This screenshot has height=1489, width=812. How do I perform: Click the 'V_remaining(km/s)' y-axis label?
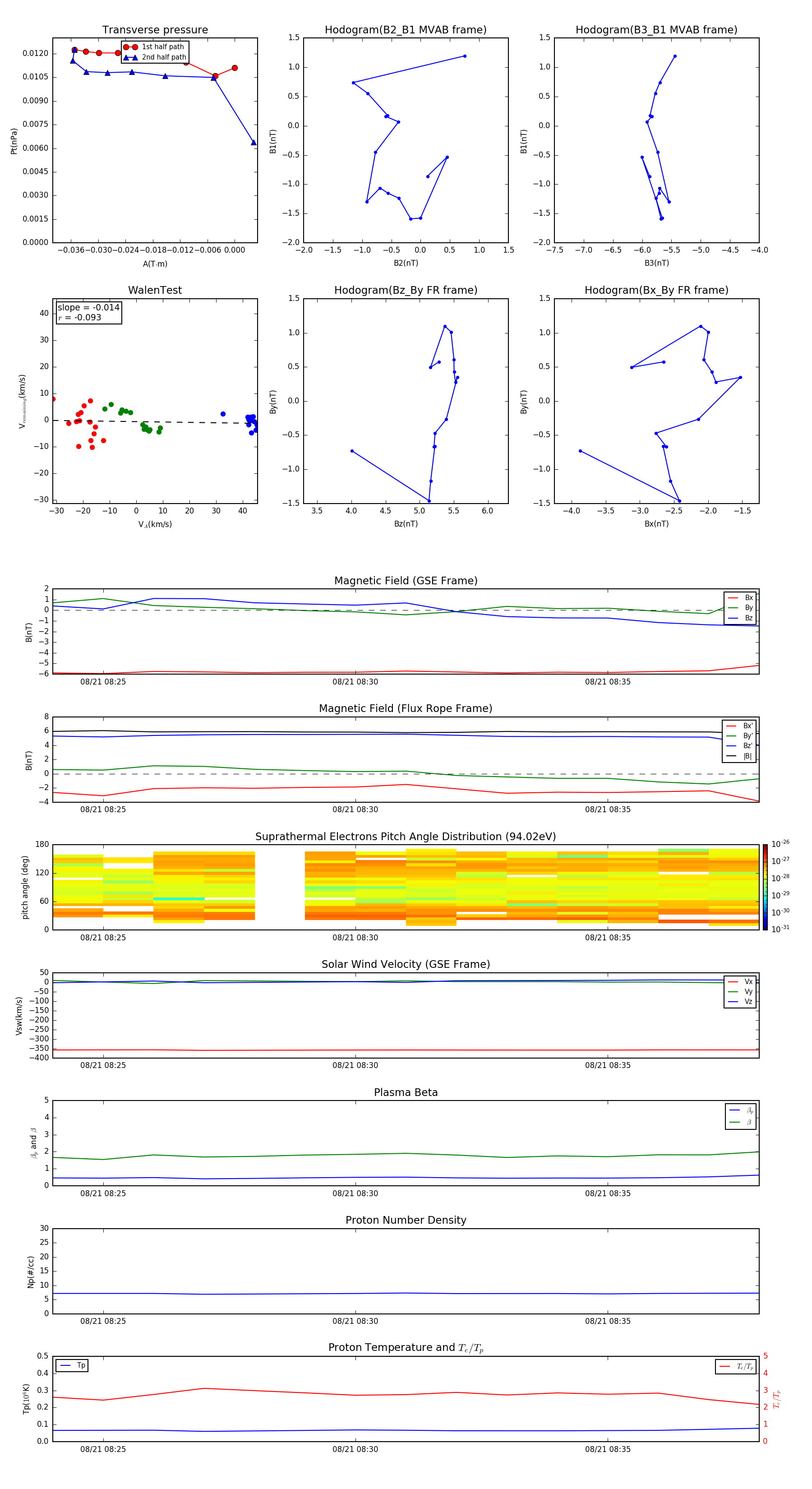click(22, 401)
